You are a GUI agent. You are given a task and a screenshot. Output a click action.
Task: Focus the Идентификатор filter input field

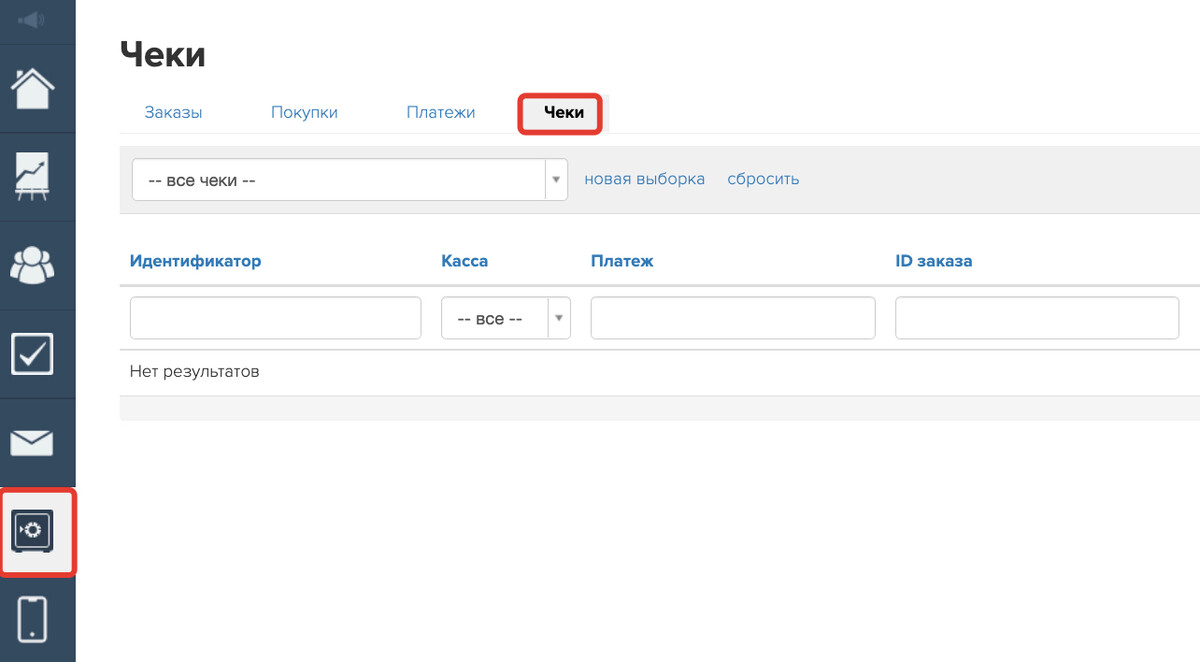click(x=275, y=318)
